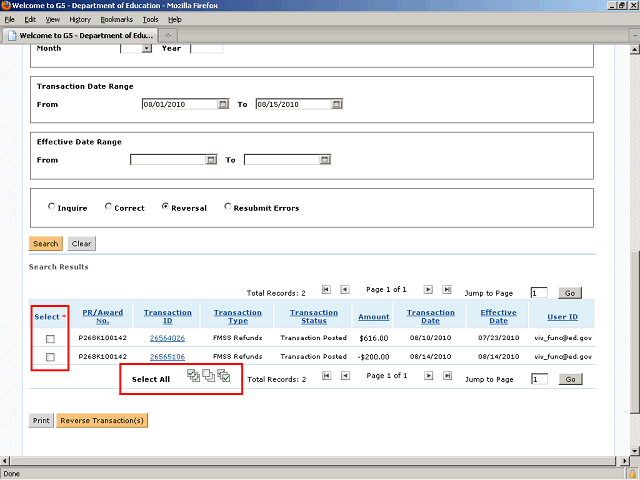Image resolution: width=640 pixels, height=480 pixels.
Task: Open calendar for Transaction Date From field
Action: (223, 104)
